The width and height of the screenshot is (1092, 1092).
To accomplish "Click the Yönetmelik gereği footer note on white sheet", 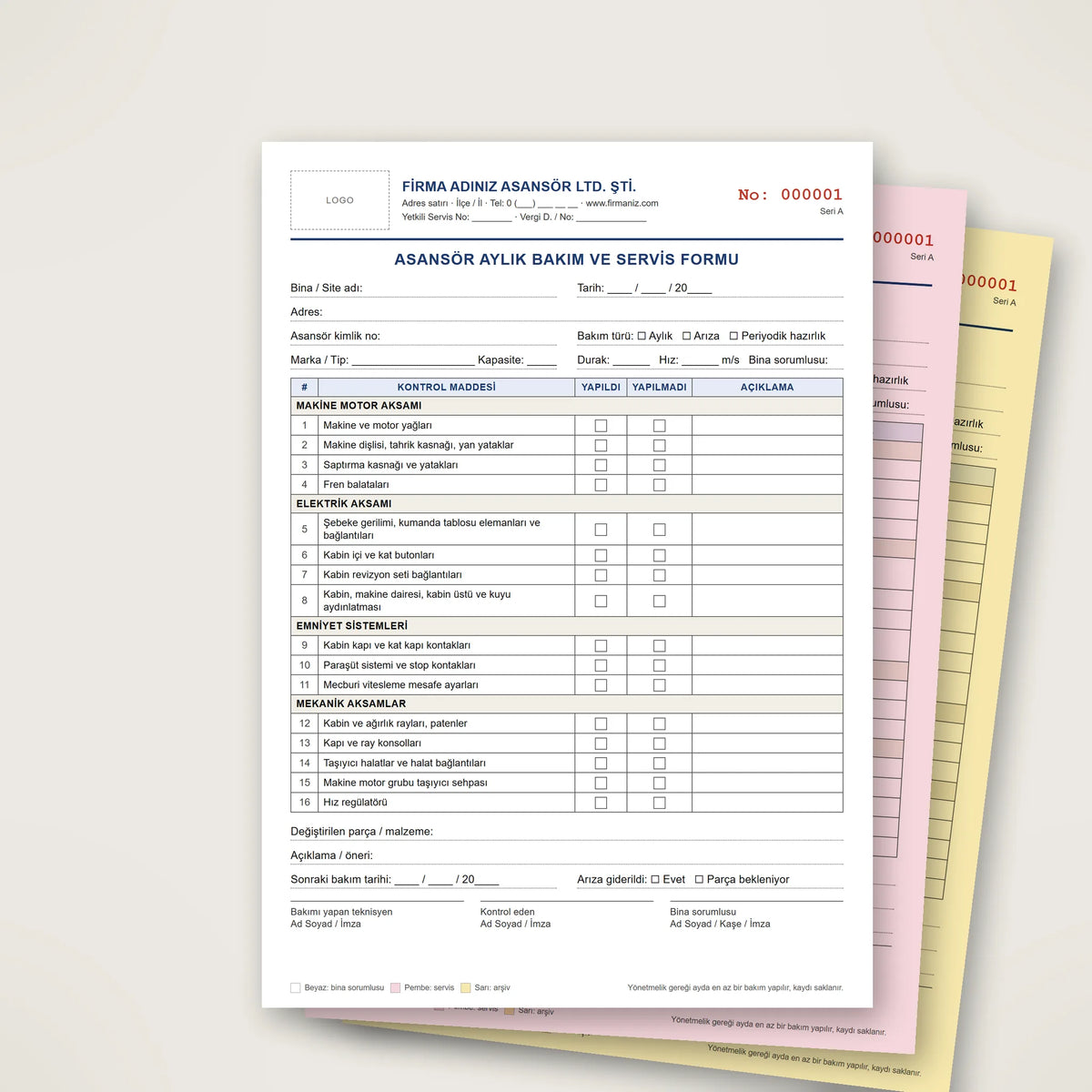I will coord(735,987).
